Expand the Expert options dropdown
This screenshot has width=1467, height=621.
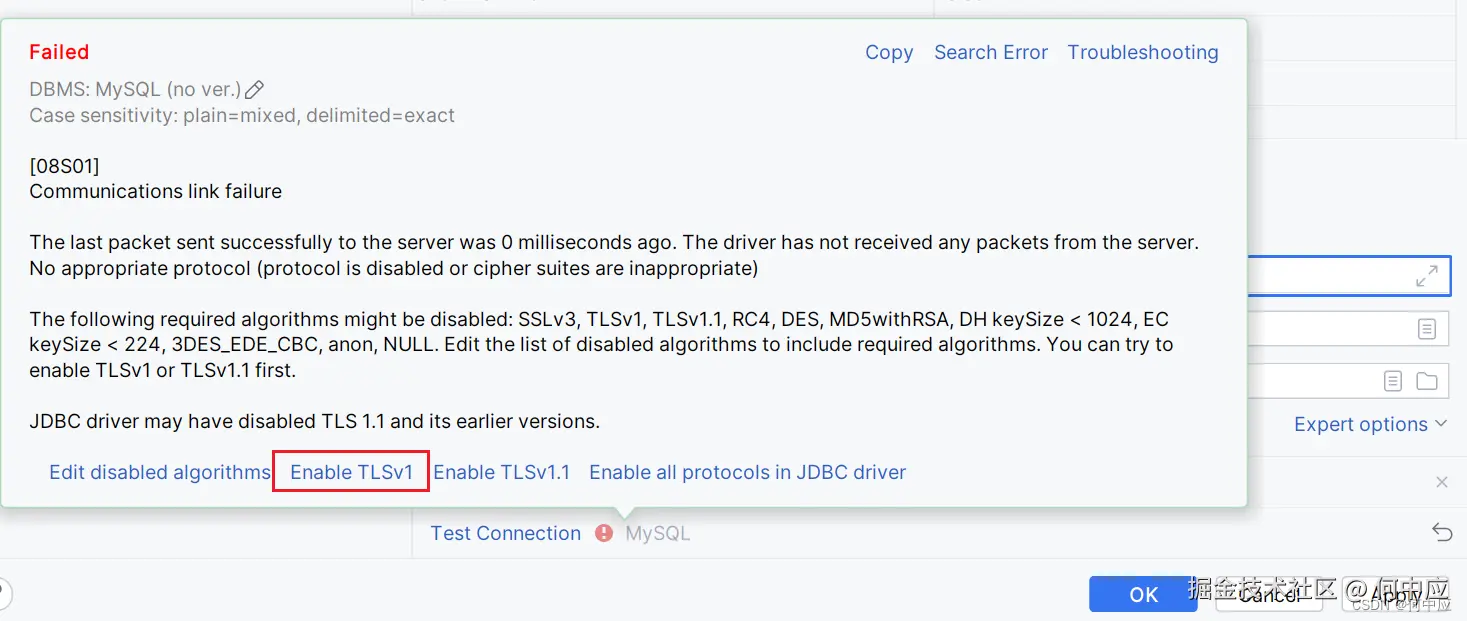coord(1370,424)
